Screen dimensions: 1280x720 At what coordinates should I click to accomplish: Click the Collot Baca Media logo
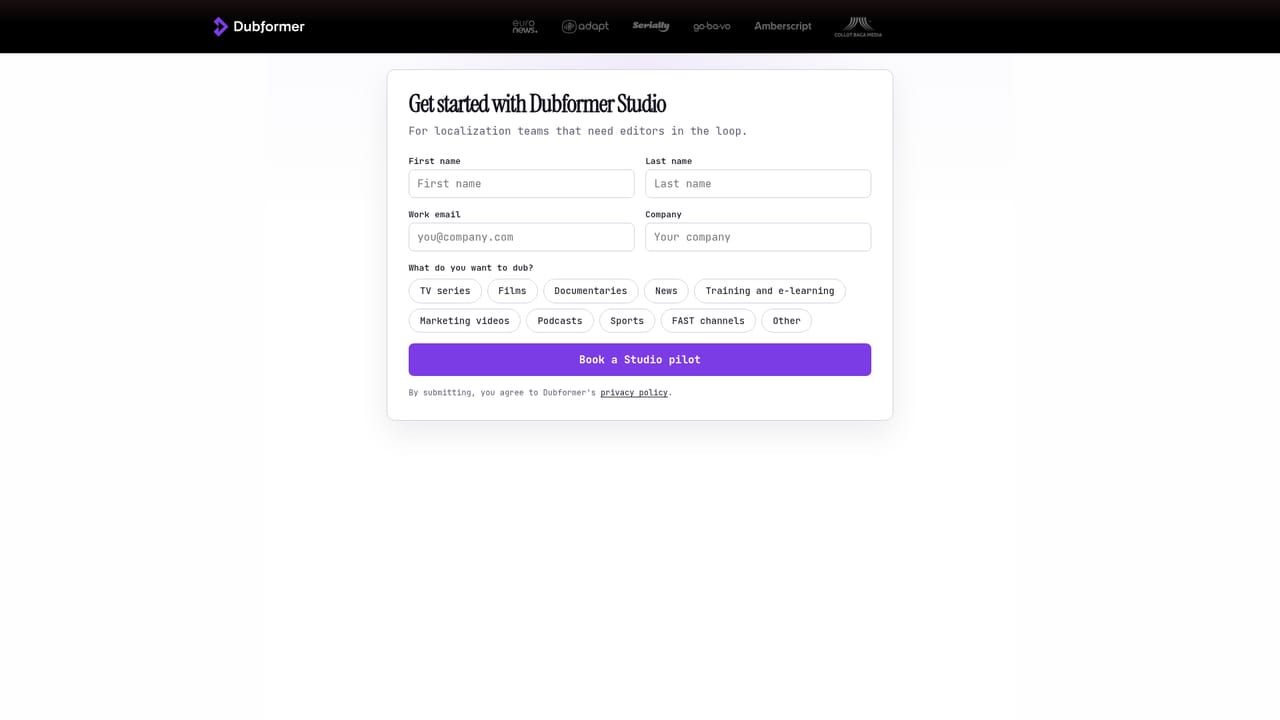pyautogui.click(x=858, y=27)
